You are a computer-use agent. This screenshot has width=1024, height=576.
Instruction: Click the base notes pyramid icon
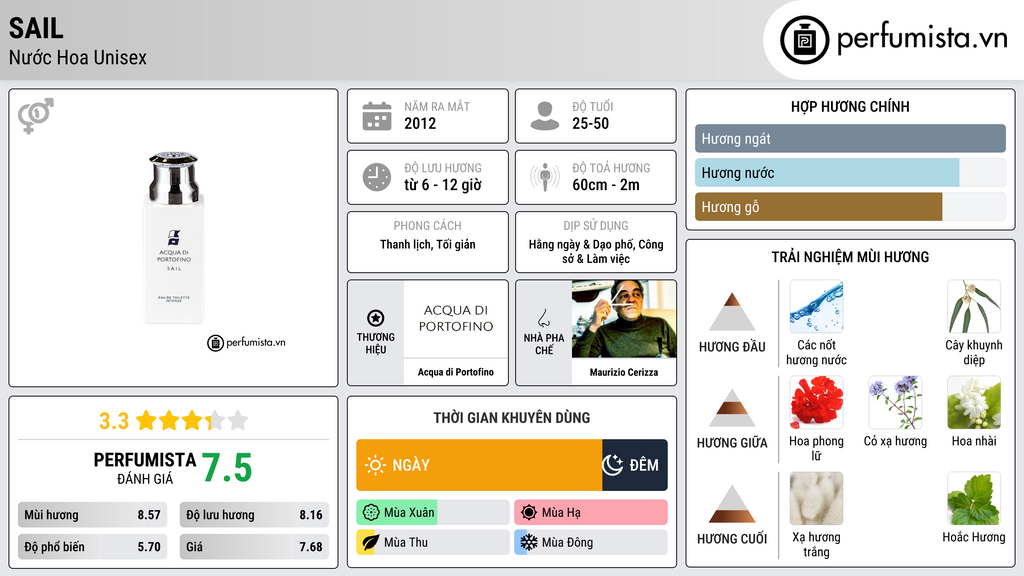point(732,504)
